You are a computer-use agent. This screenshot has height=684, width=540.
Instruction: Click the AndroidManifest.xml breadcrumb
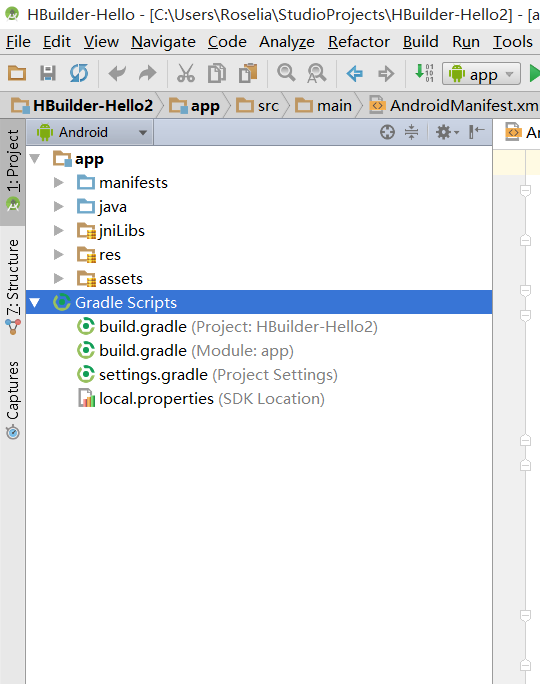(454, 105)
